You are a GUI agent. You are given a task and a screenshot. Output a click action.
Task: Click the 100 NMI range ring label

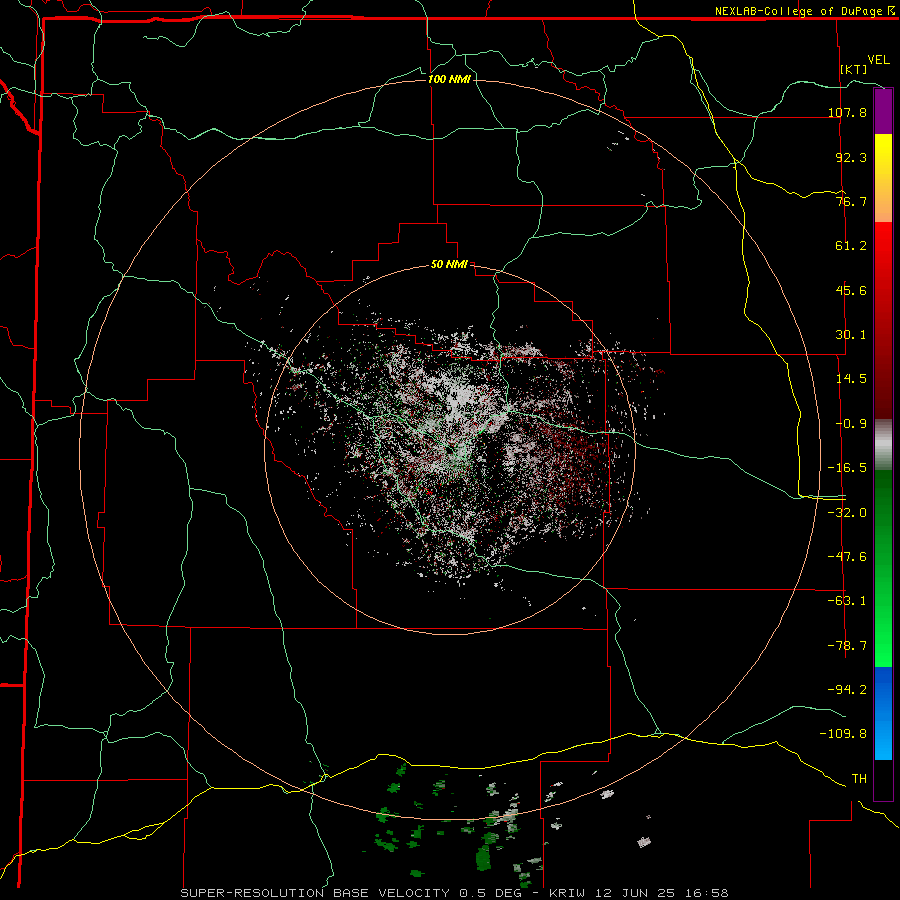[x=449, y=79]
